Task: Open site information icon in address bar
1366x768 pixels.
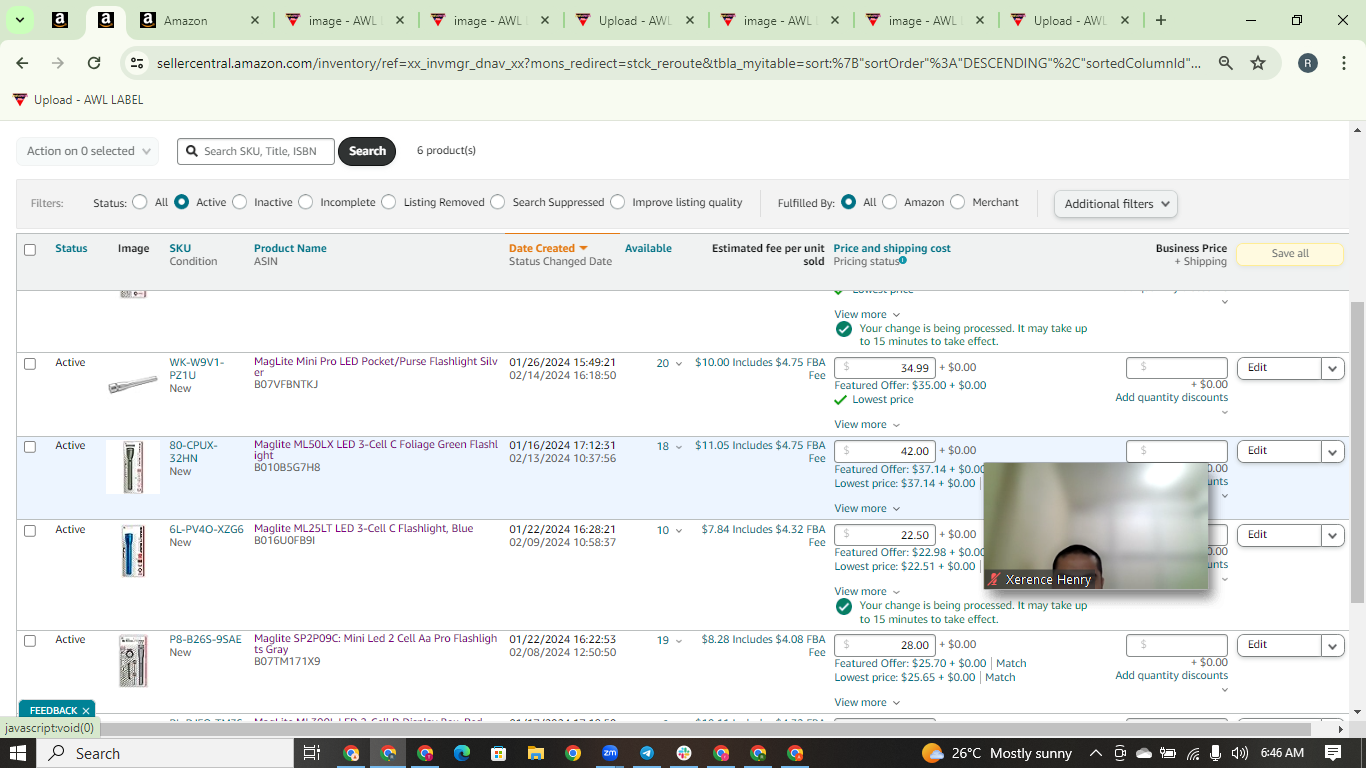Action: [x=137, y=63]
